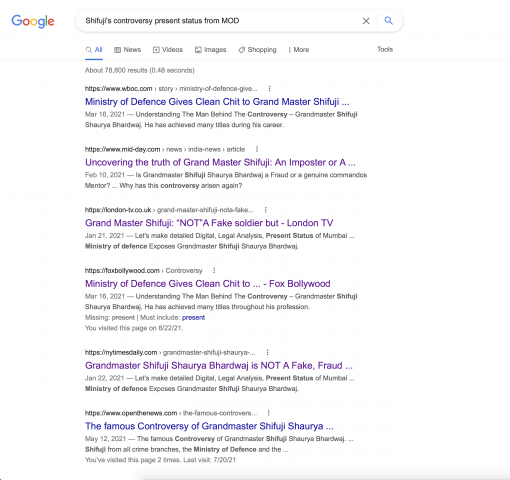Open 'Ministry of Defence Gives Clean Chit to Grand Master Shifuji' result
Image resolution: width=510 pixels, height=480 pixels.
tap(217, 102)
